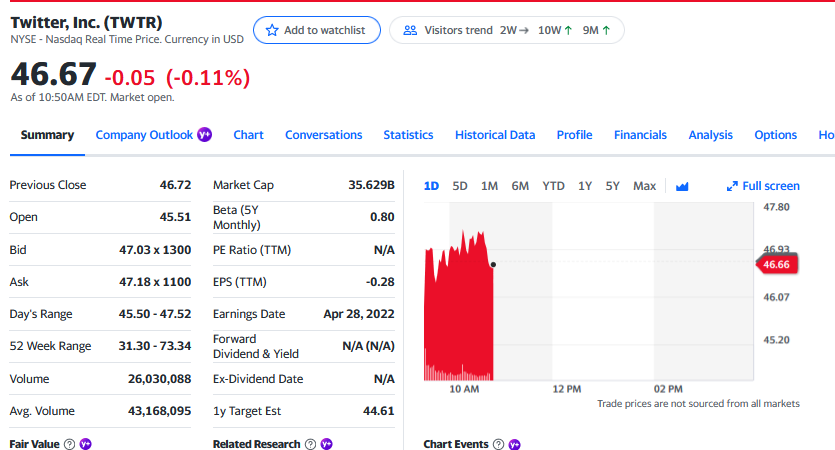Screen dimensions: 835x450
Task: Click the Twitter, Inc. (TWTR) heading
Action: [86, 23]
